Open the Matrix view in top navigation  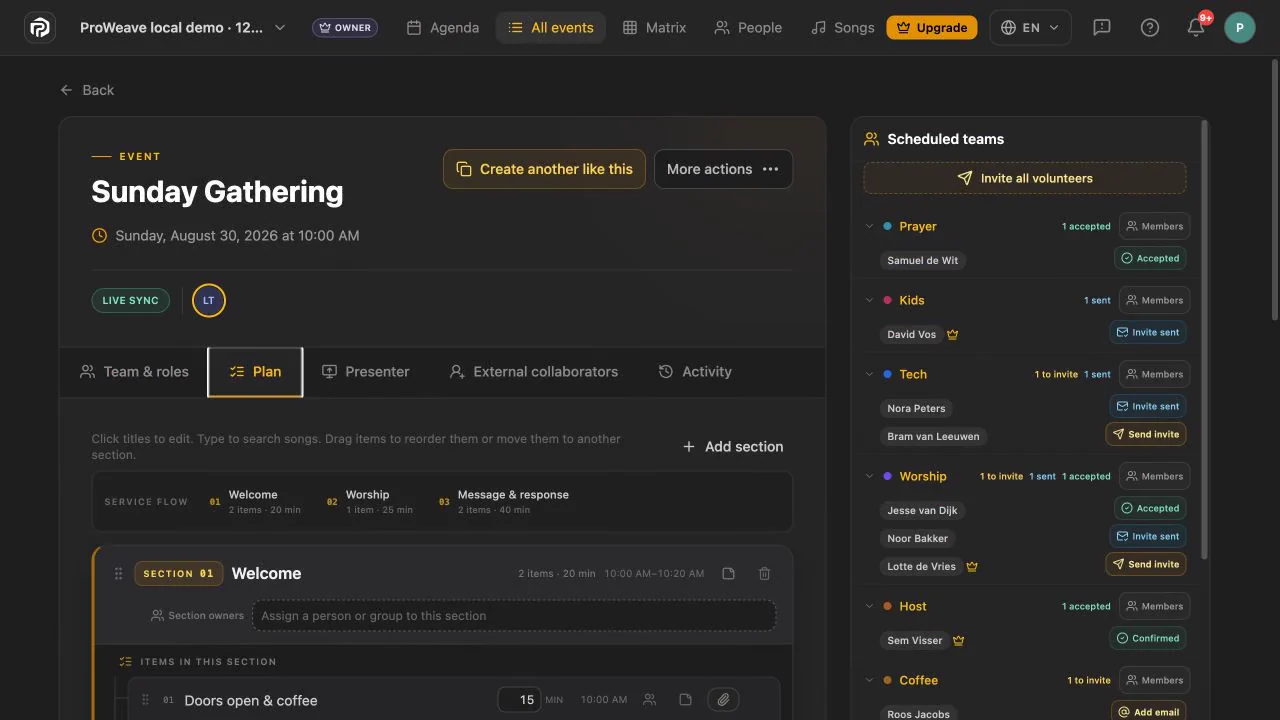click(x=654, y=28)
